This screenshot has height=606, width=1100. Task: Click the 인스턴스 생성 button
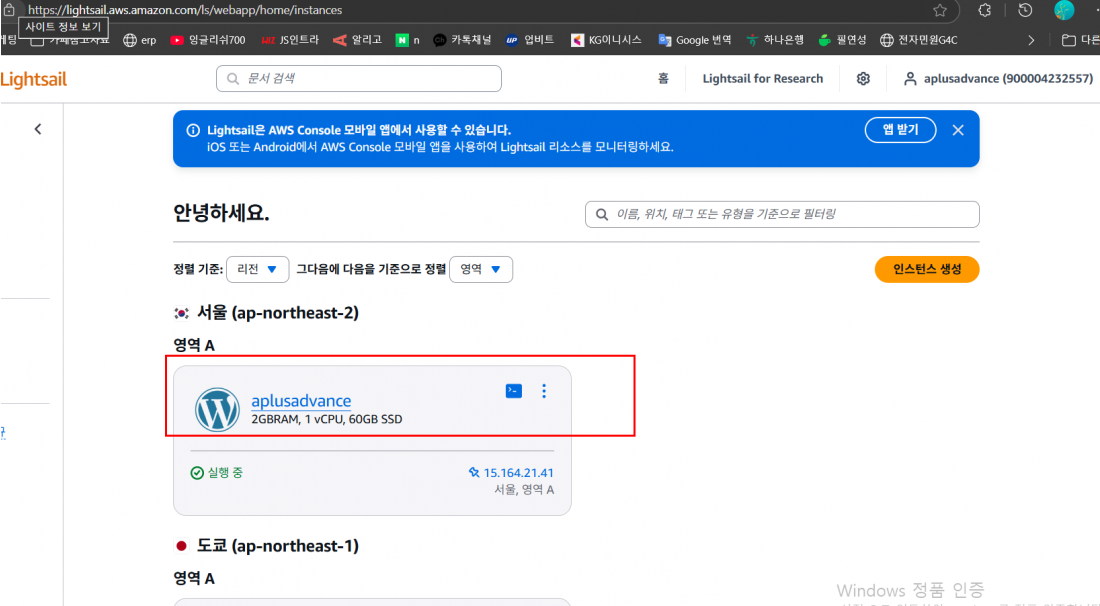[x=927, y=269]
